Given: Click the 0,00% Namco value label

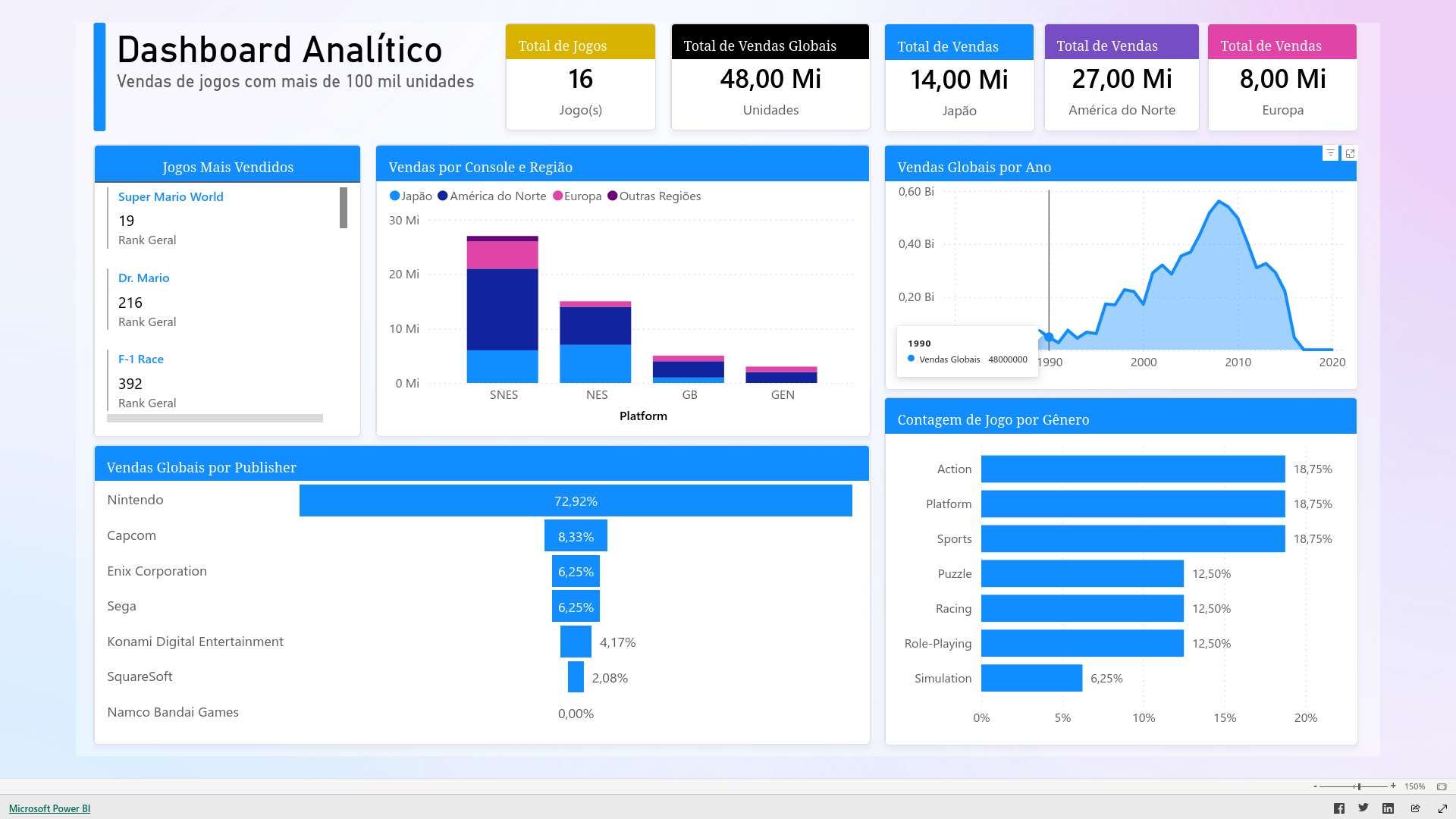Looking at the screenshot, I should [x=576, y=713].
